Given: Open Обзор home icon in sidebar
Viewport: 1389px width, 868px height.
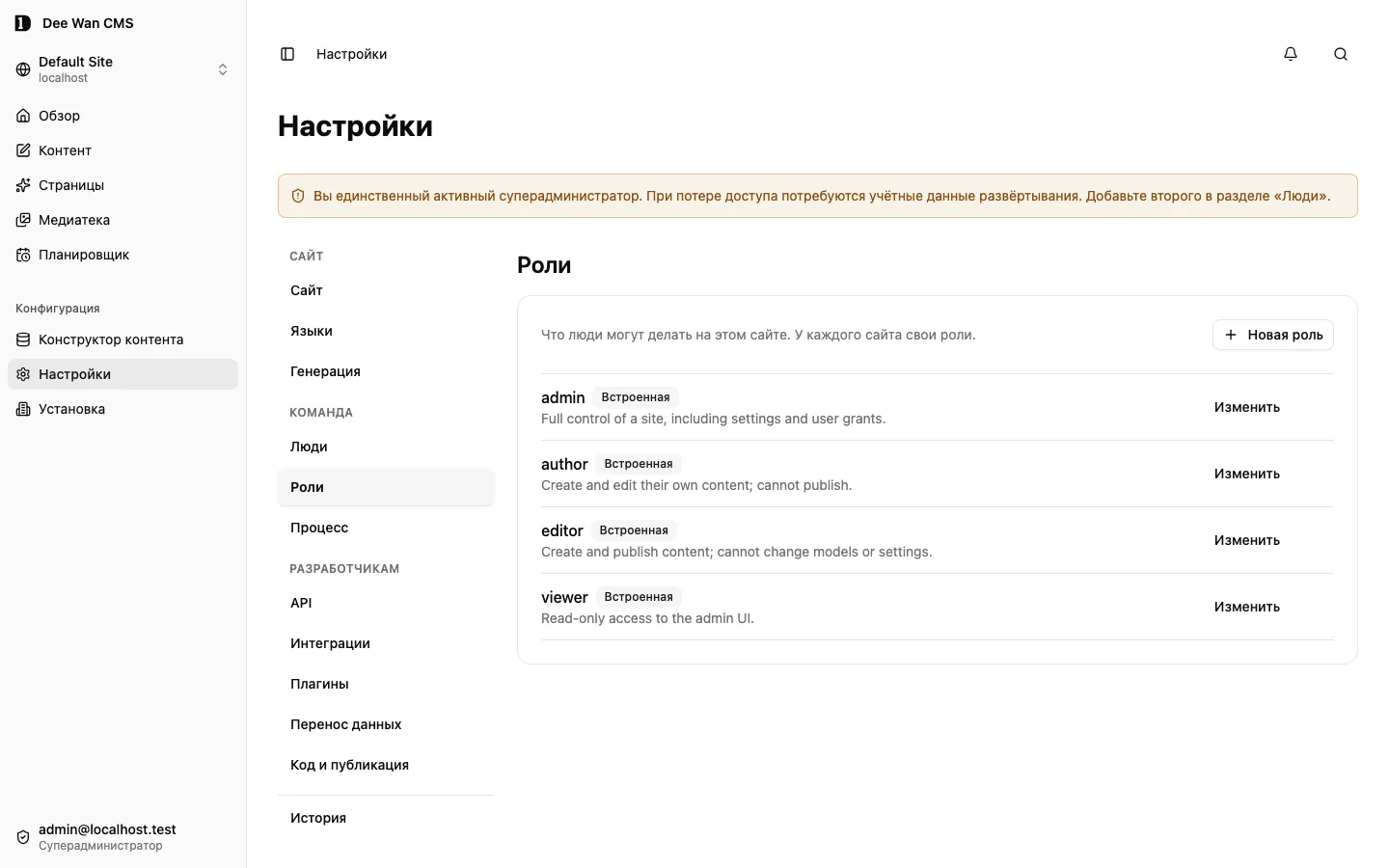Looking at the screenshot, I should tap(23, 116).
